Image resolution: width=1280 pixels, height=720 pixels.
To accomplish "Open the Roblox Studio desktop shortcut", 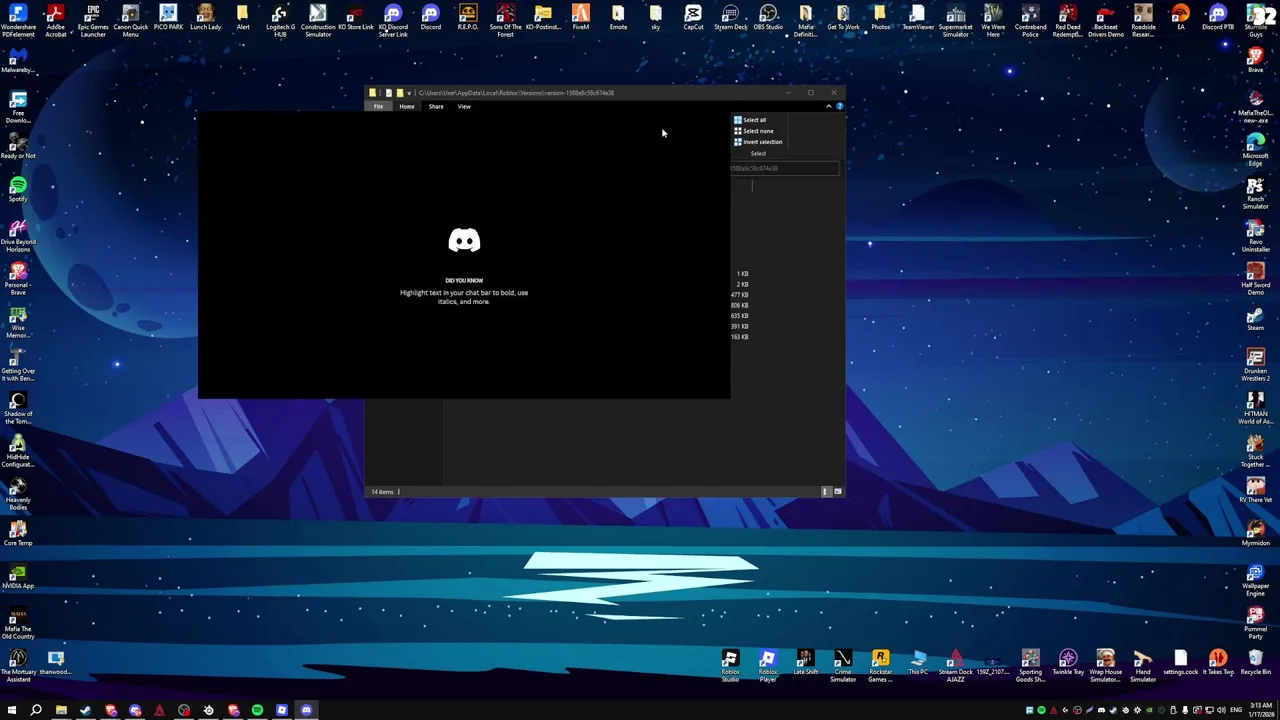I will [x=730, y=665].
